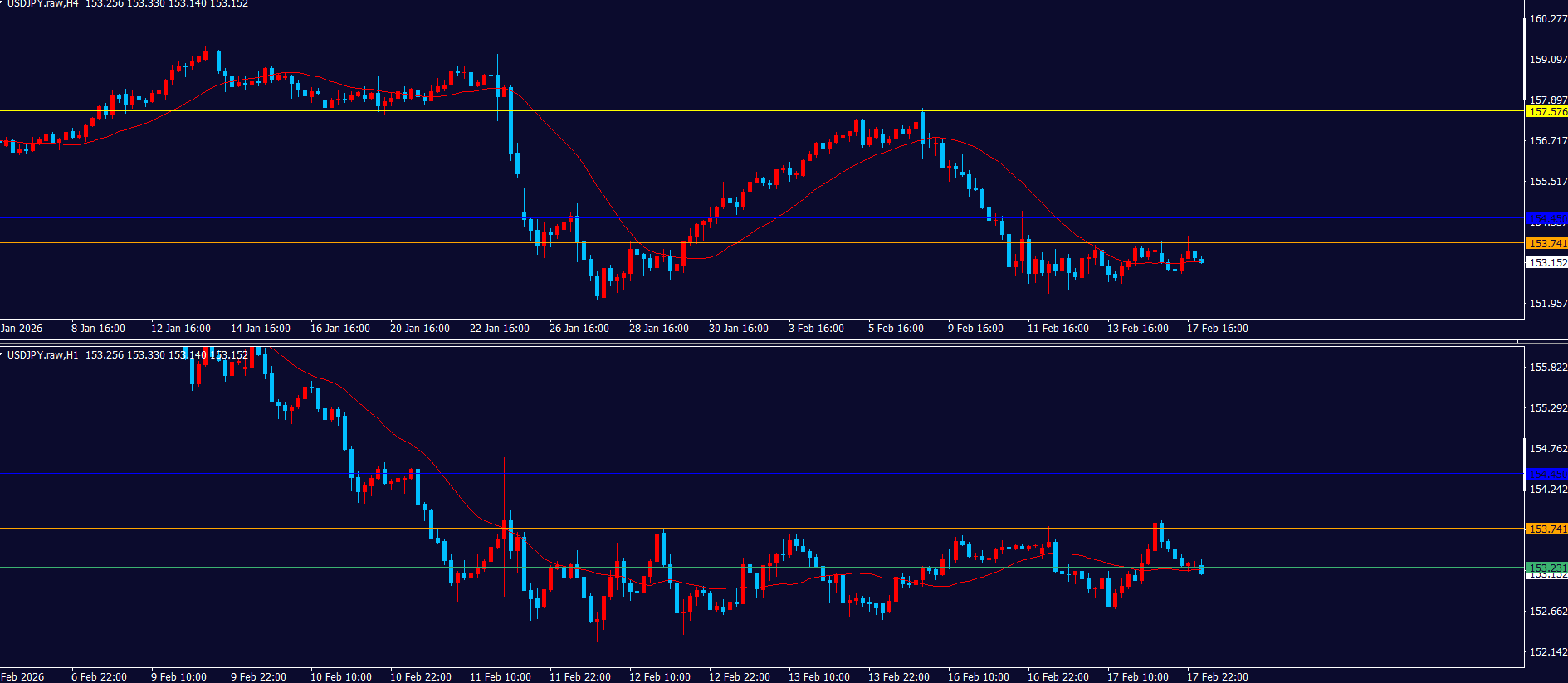Click the One Click Trading arrow on H1 chart
Screen dimensions: 1568x683
point(2,354)
